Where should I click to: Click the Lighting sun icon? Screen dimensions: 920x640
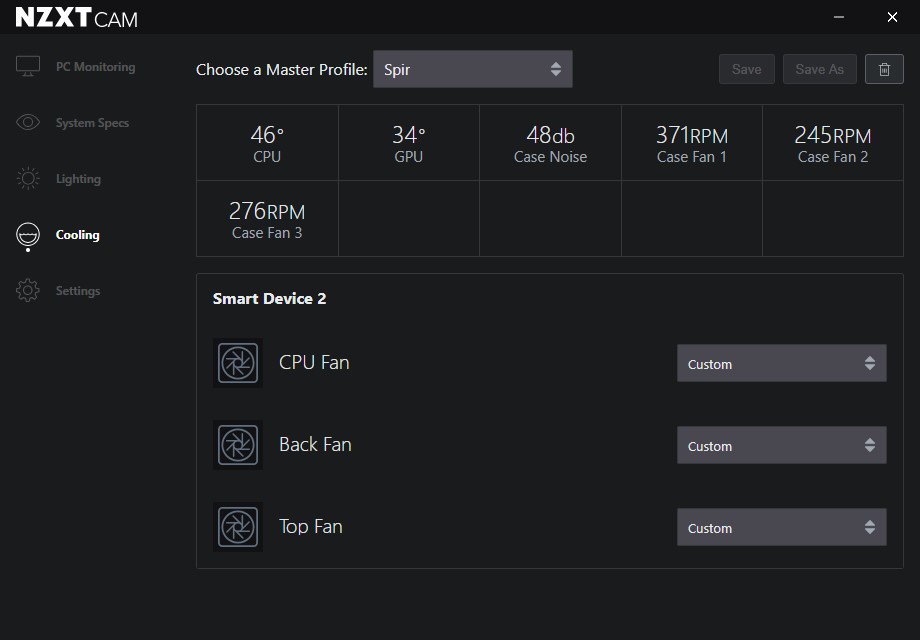28,178
